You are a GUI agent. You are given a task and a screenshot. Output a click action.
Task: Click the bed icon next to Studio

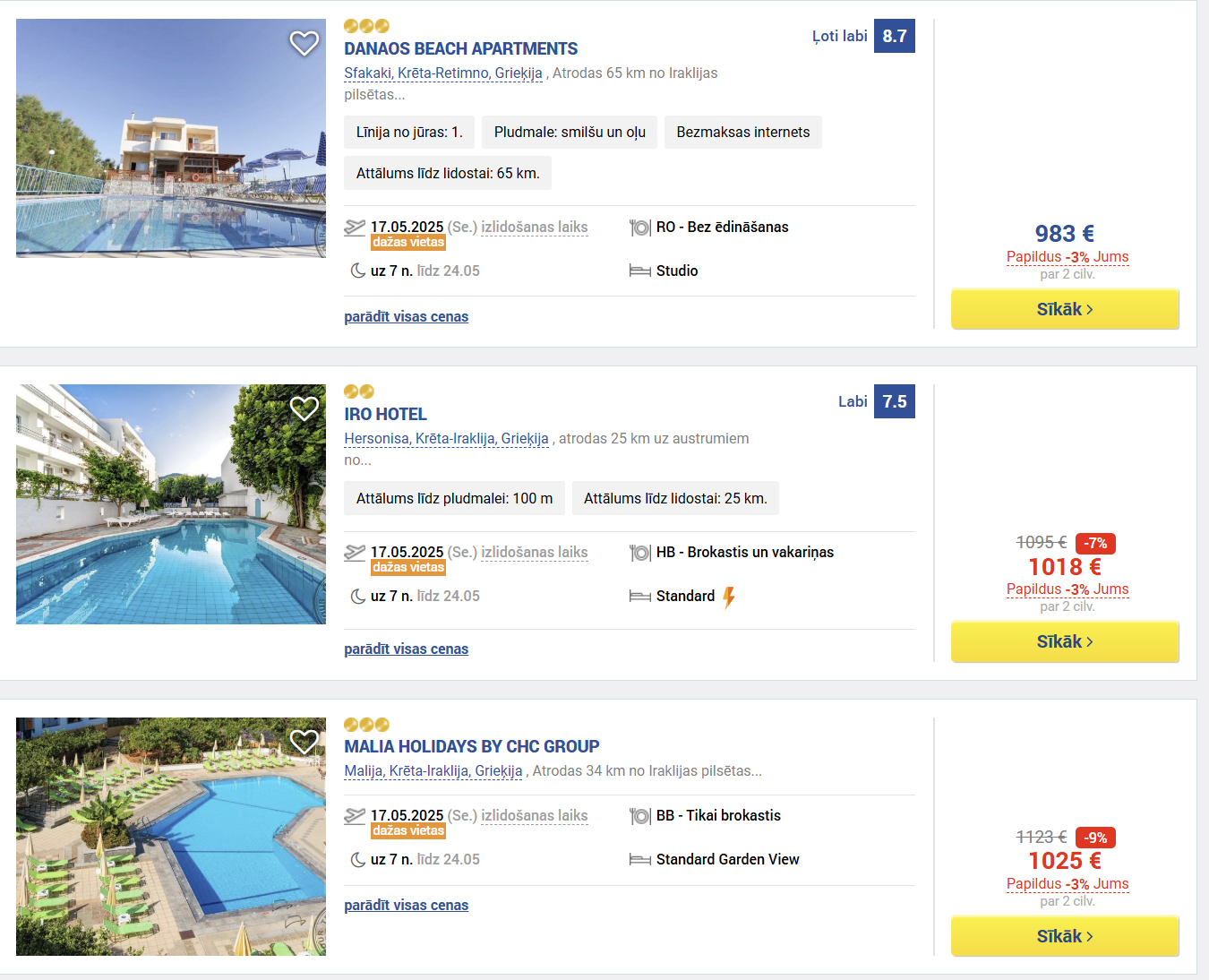pyautogui.click(x=640, y=271)
